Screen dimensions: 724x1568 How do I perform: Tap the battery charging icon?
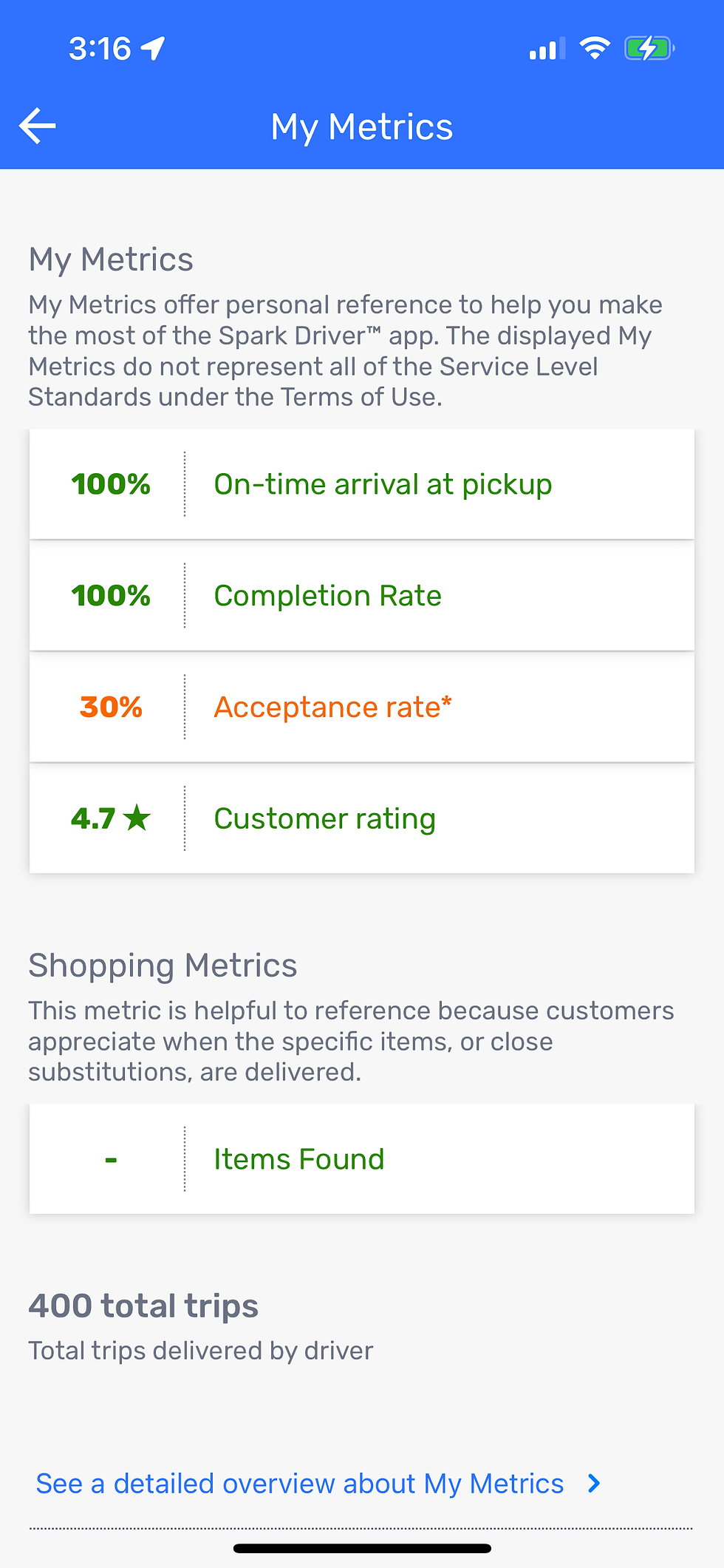point(648,49)
